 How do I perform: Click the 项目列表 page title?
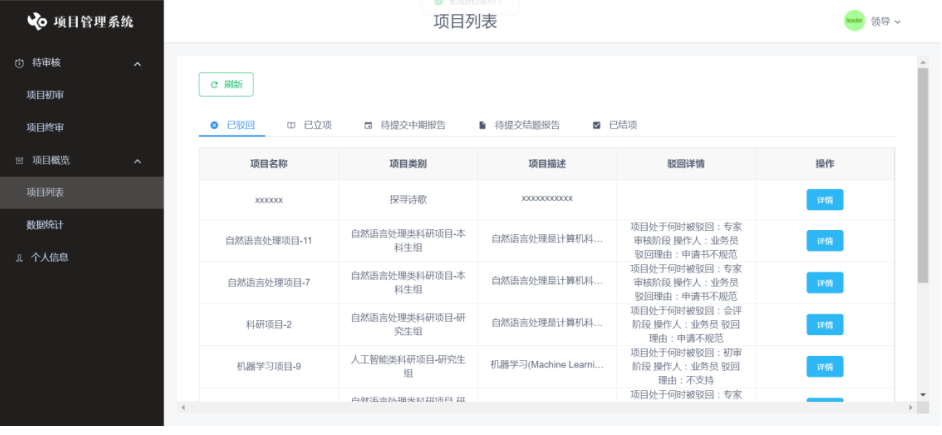(466, 22)
